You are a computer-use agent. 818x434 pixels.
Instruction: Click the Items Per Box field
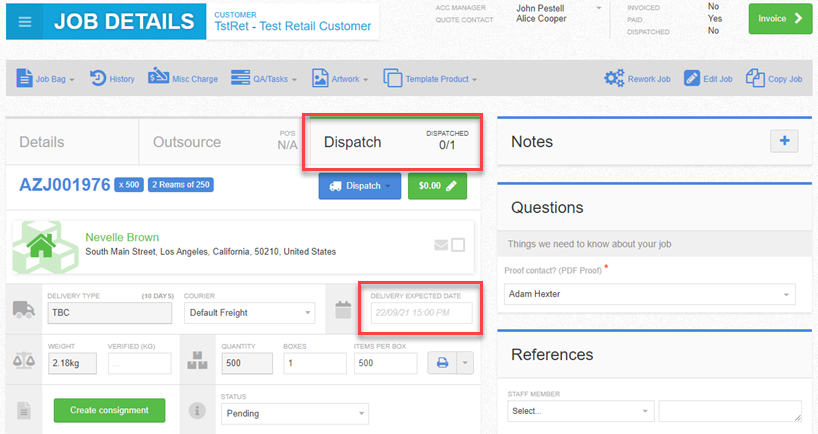point(386,363)
